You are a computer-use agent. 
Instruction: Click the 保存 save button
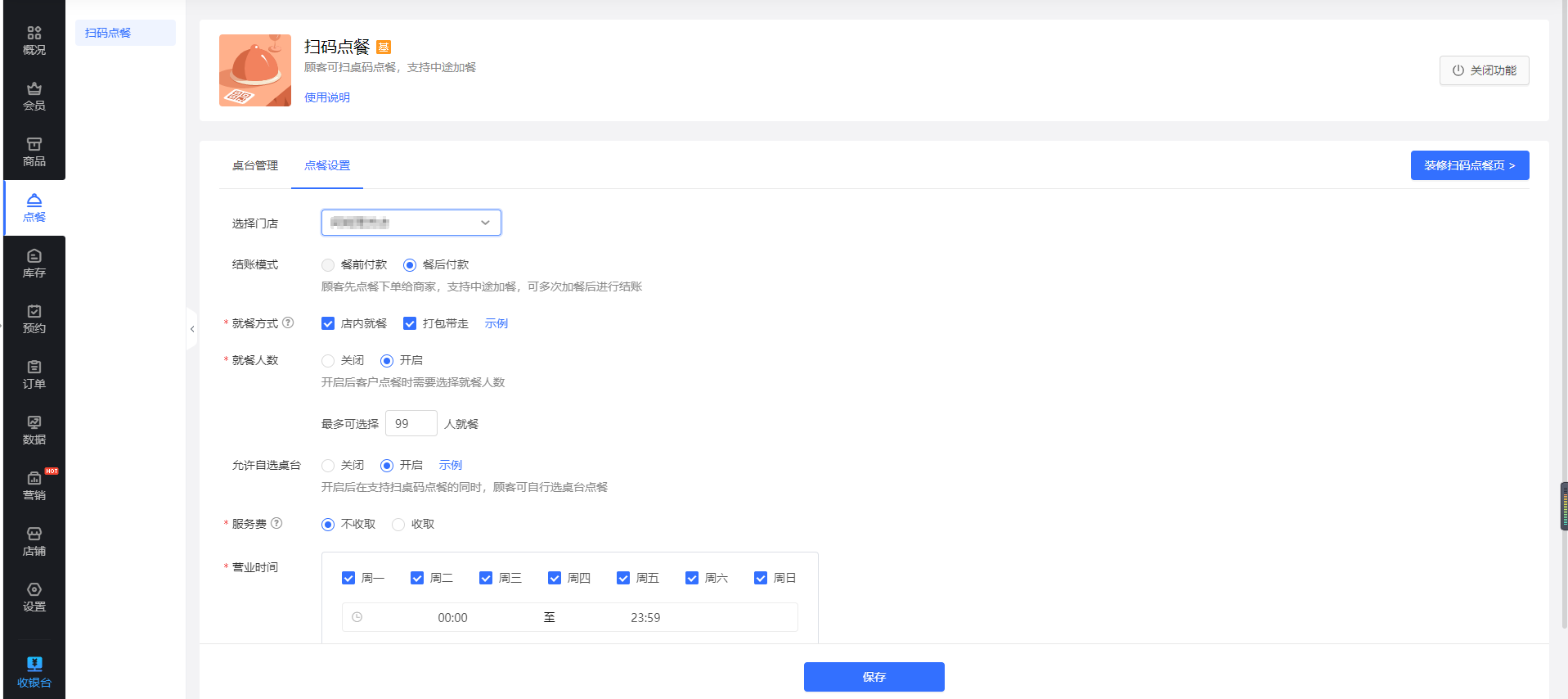[874, 677]
